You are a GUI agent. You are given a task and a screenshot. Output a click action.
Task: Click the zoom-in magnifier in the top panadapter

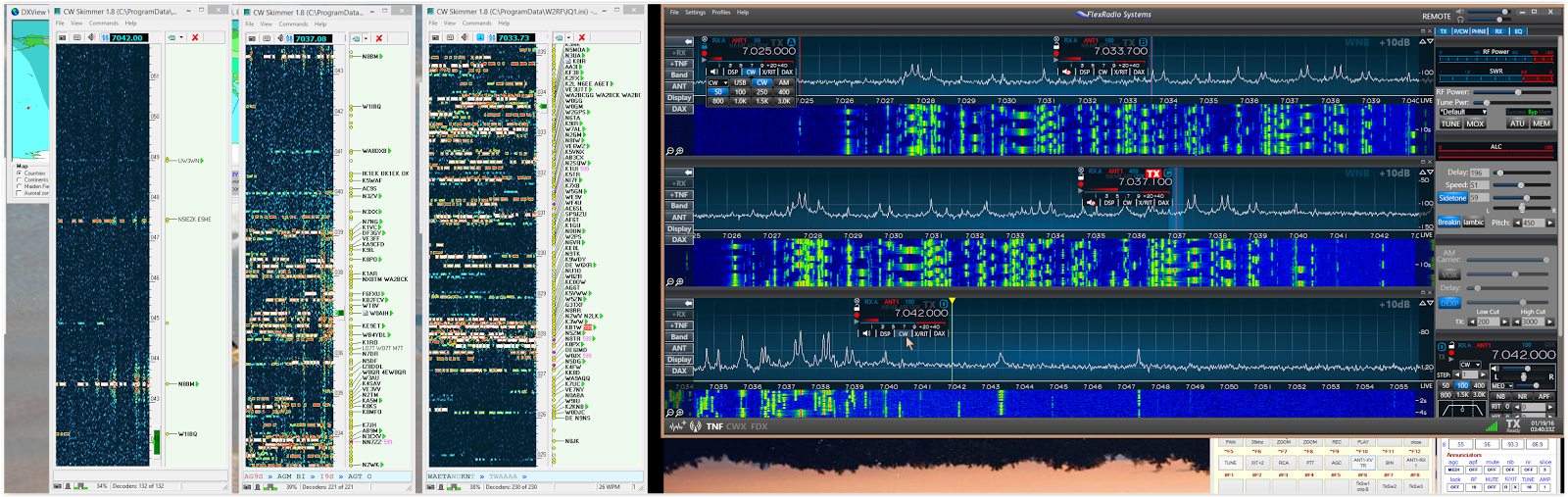(679, 151)
